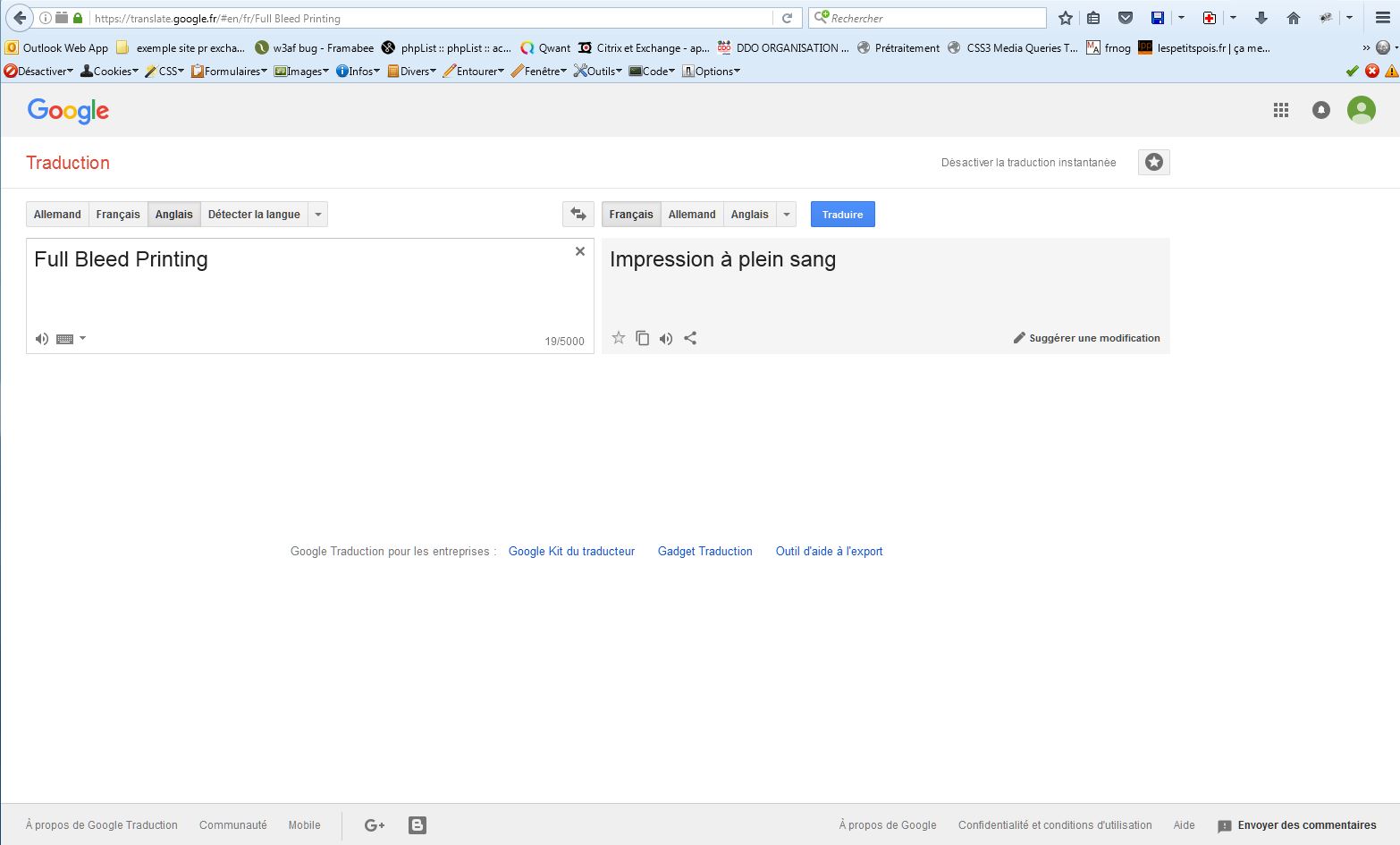Swap source and target languages
This screenshot has width=1400, height=845.
tap(578, 215)
